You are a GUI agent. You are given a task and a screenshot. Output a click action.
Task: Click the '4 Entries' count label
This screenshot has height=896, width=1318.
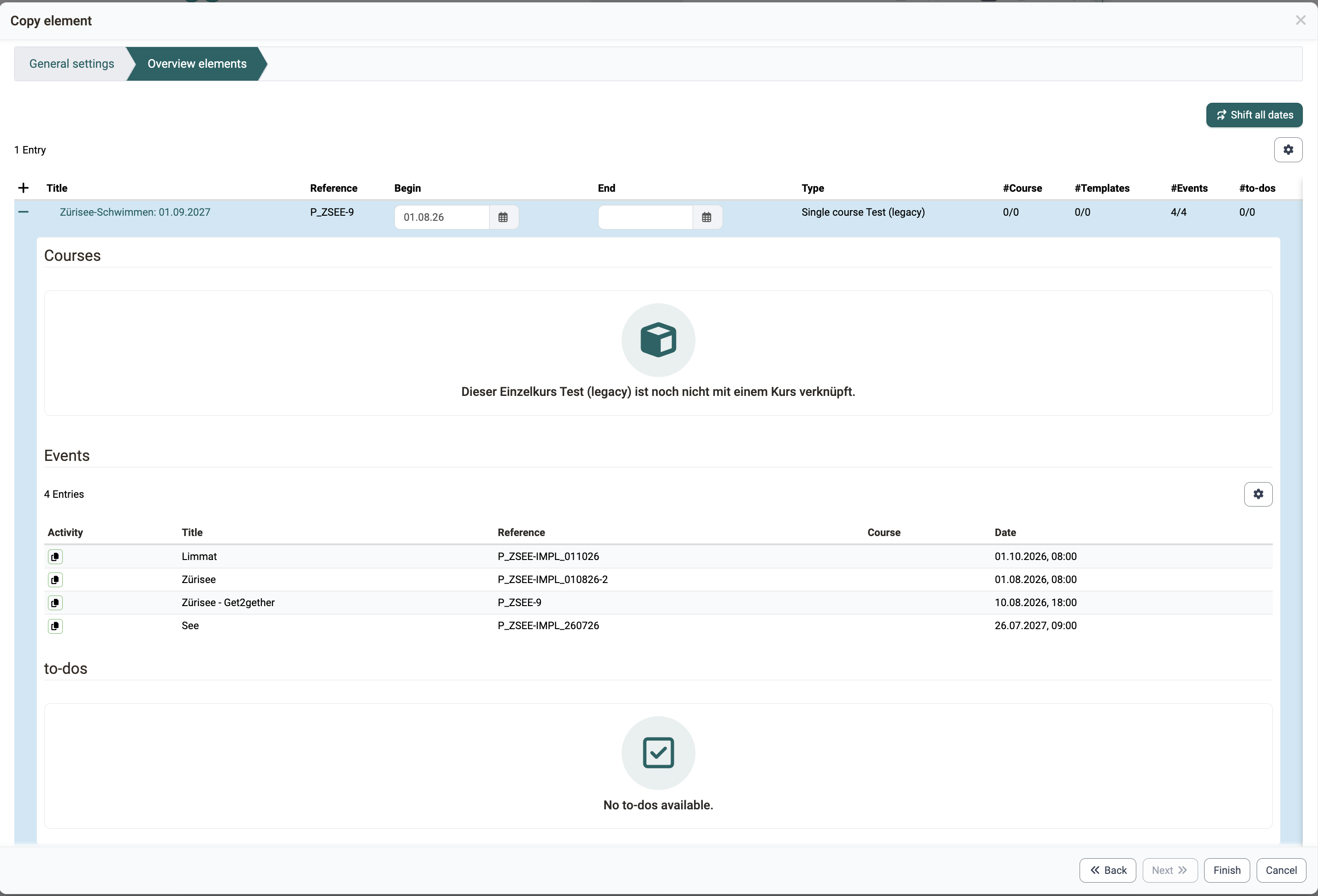click(64, 494)
